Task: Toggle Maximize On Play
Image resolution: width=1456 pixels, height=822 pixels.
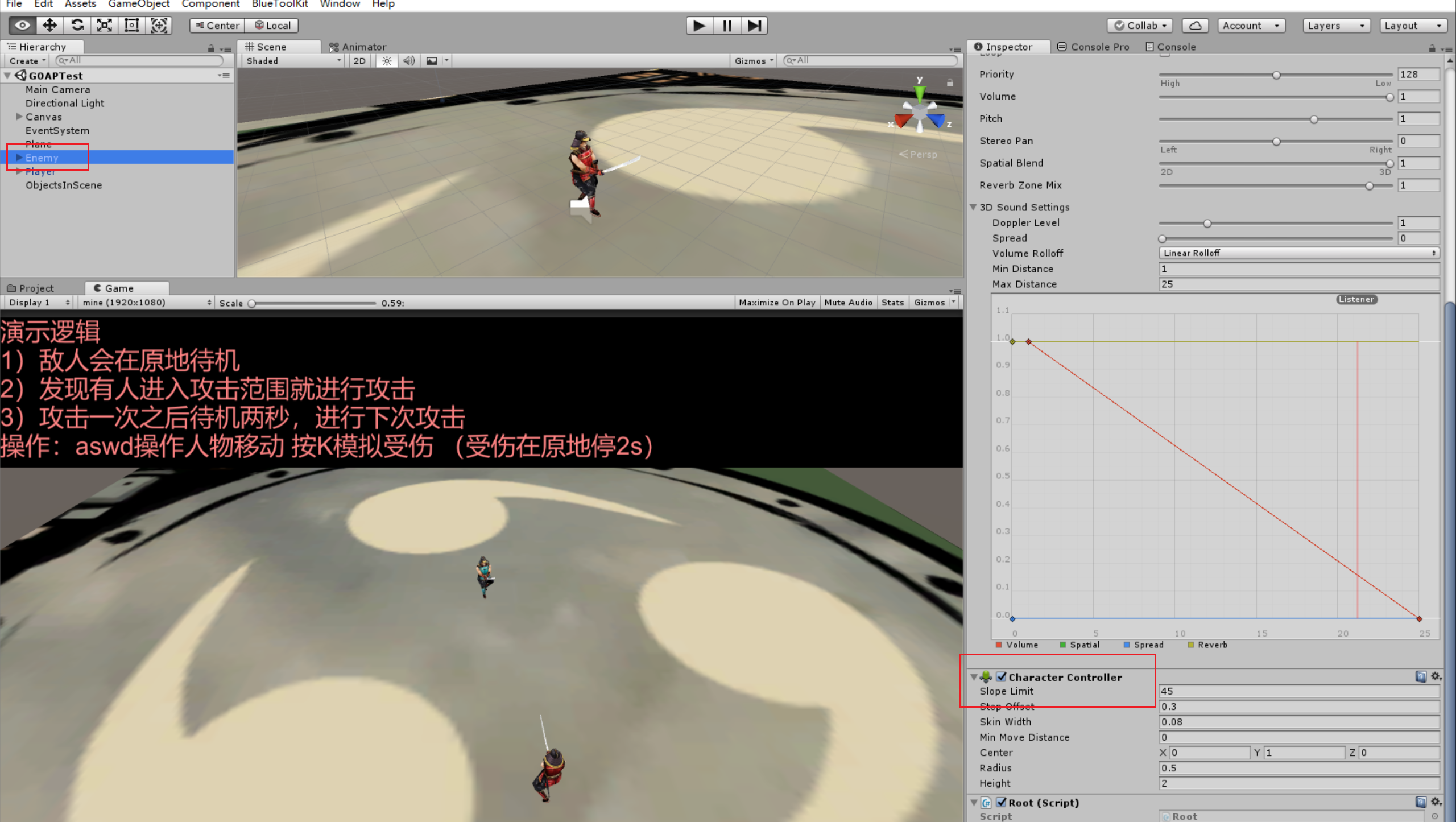Action: click(777, 303)
